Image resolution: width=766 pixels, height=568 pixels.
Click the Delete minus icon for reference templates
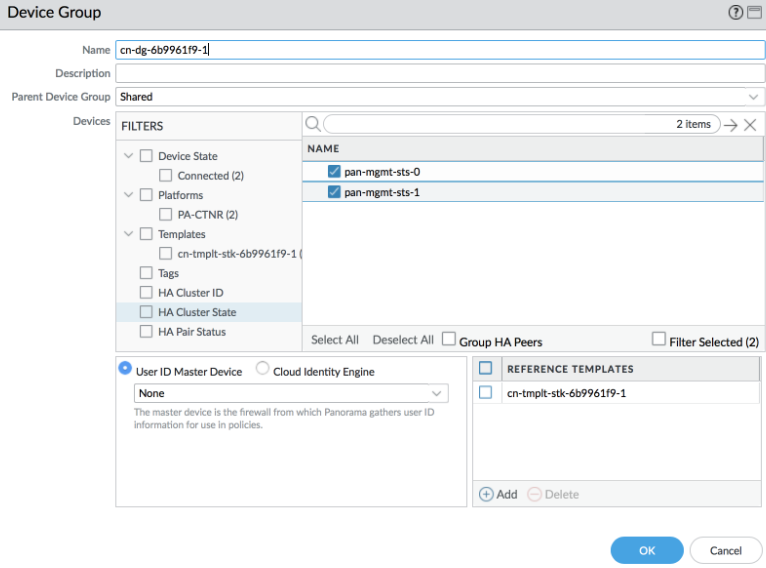tap(534, 494)
